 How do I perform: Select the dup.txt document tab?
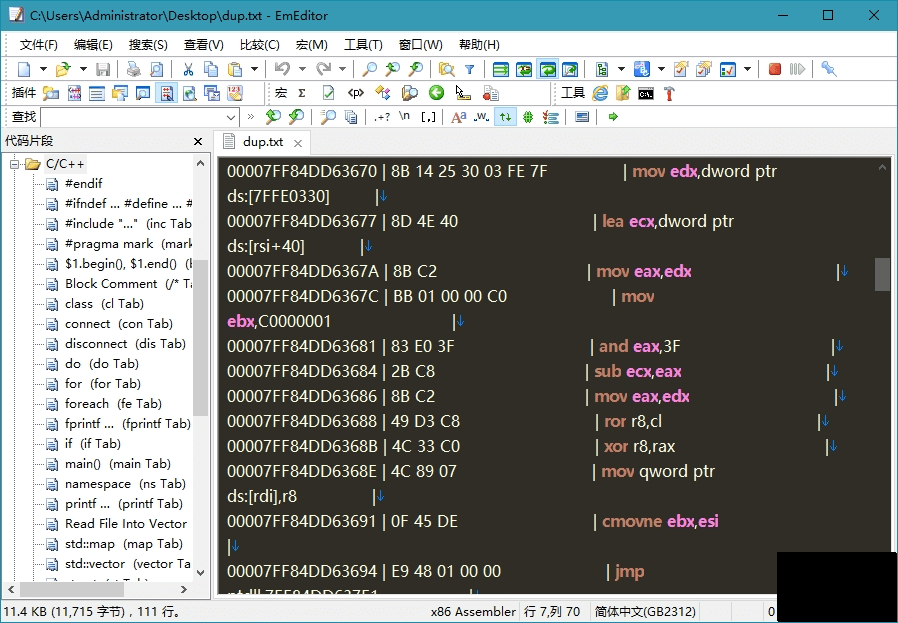coord(263,142)
